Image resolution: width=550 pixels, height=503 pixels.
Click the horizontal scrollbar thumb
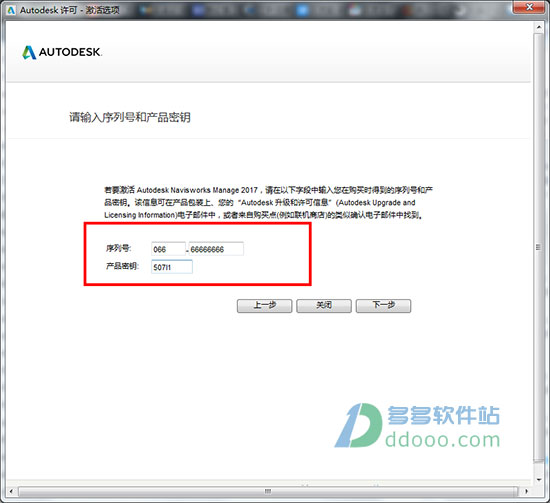(x=268, y=491)
